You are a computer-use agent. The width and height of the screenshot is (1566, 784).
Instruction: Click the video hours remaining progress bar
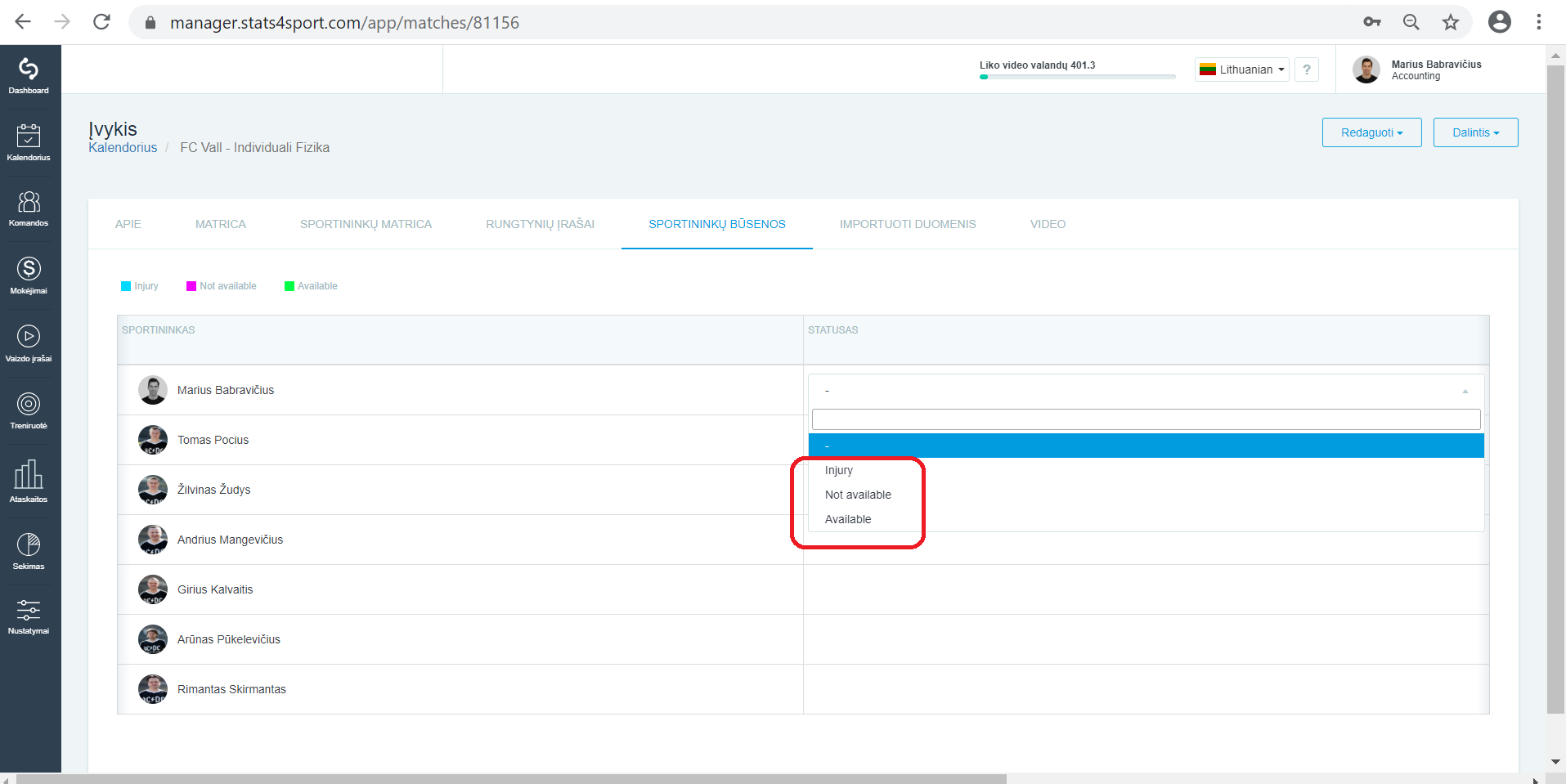1078,77
